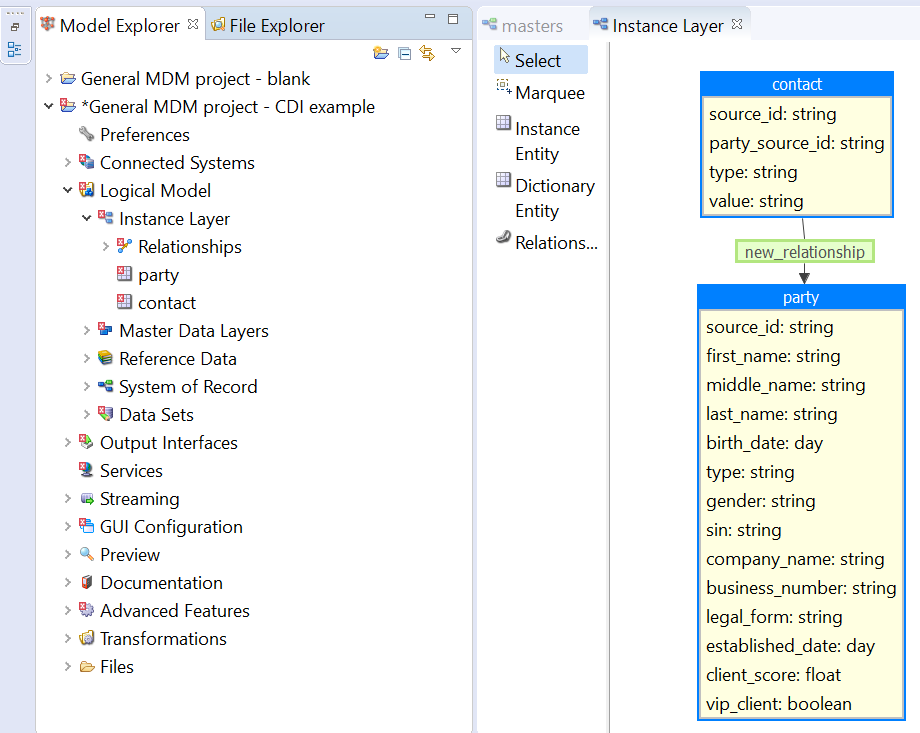Expand the Relationships tree node
The image size is (920, 733).
106,247
